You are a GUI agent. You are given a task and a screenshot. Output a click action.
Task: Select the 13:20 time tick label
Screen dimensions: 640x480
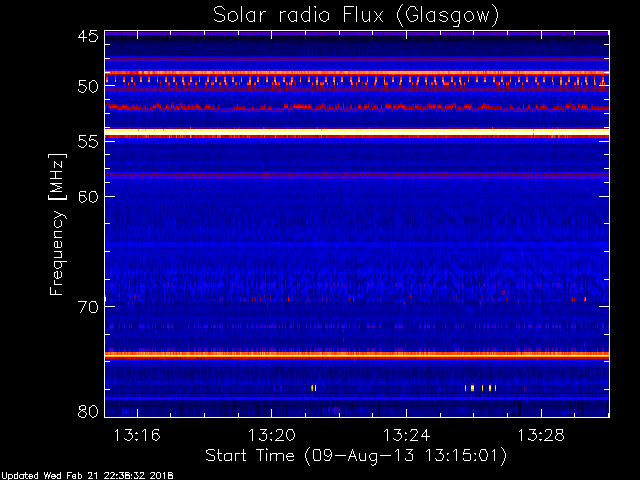(x=271, y=436)
